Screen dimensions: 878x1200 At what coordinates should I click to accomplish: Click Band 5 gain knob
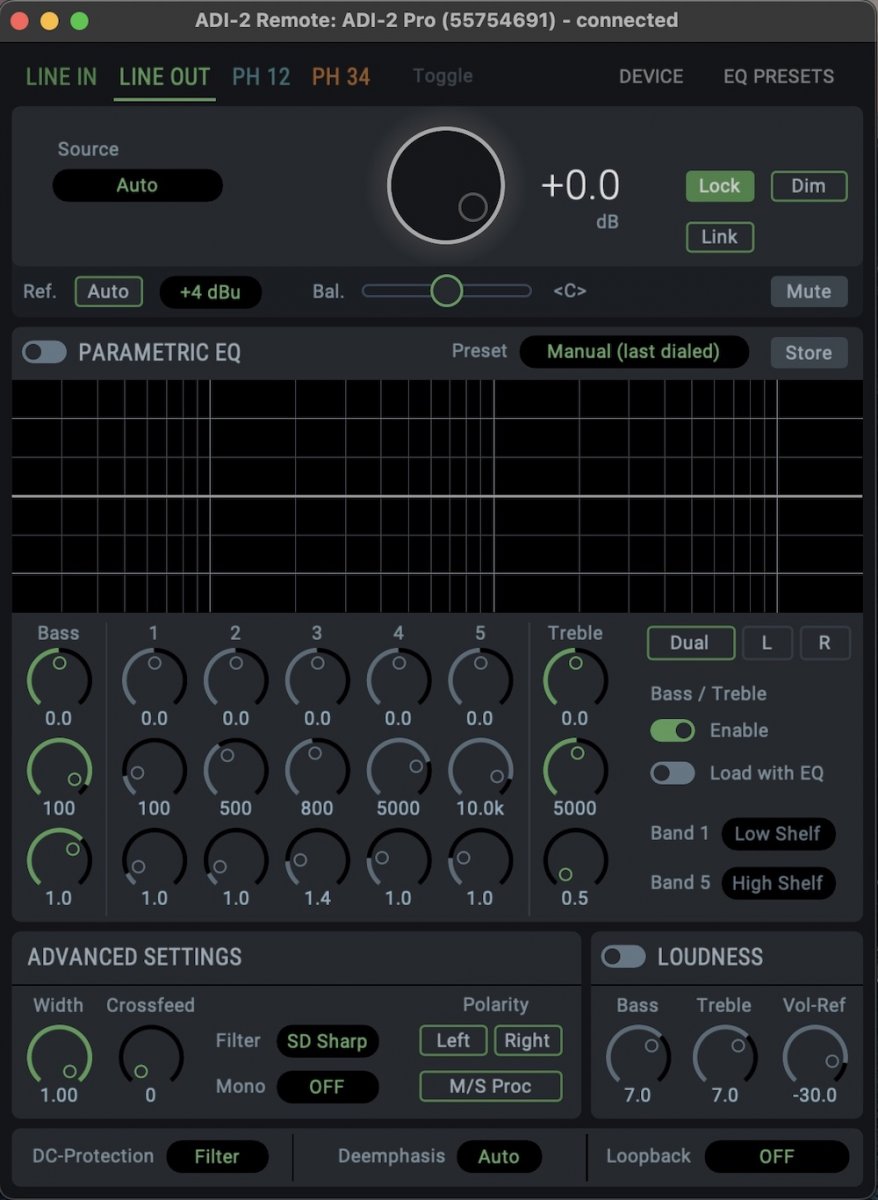click(x=480, y=680)
